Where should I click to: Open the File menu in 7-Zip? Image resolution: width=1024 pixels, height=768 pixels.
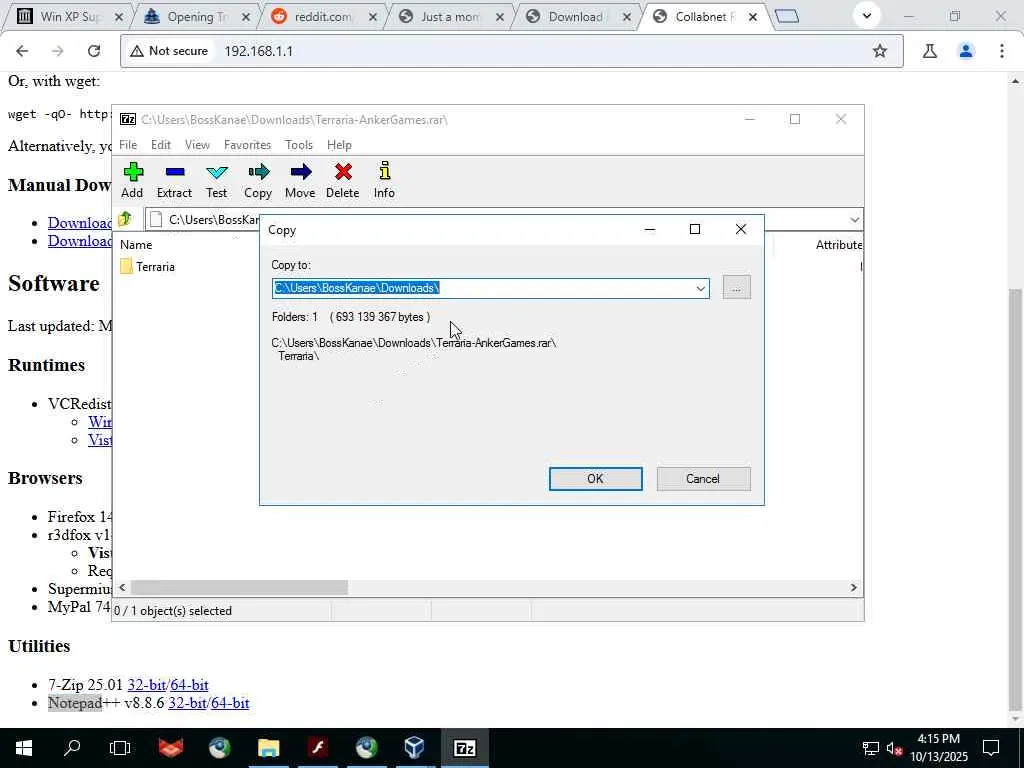[x=128, y=145]
